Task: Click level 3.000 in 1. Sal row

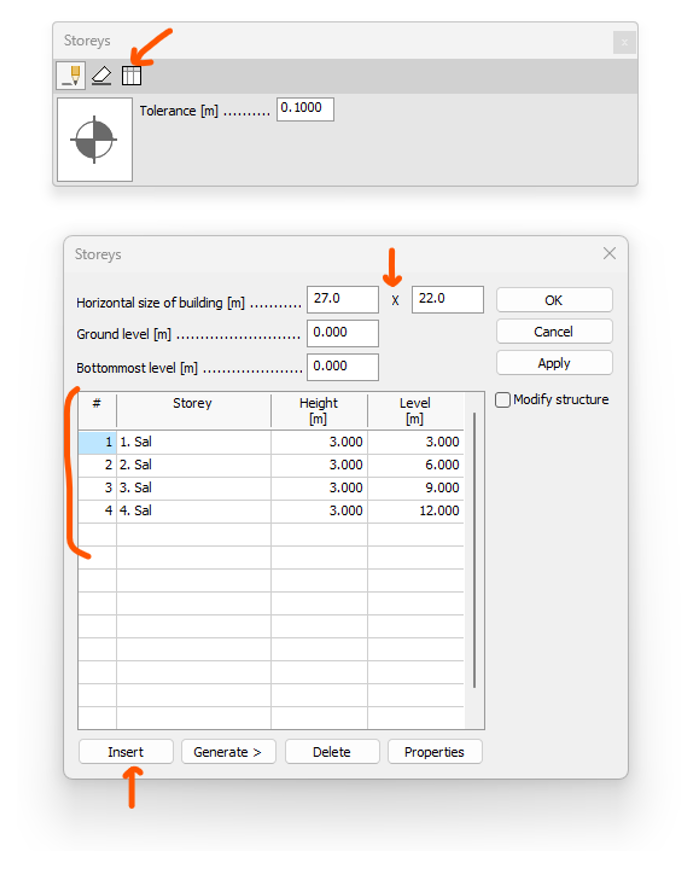Action: point(415,442)
